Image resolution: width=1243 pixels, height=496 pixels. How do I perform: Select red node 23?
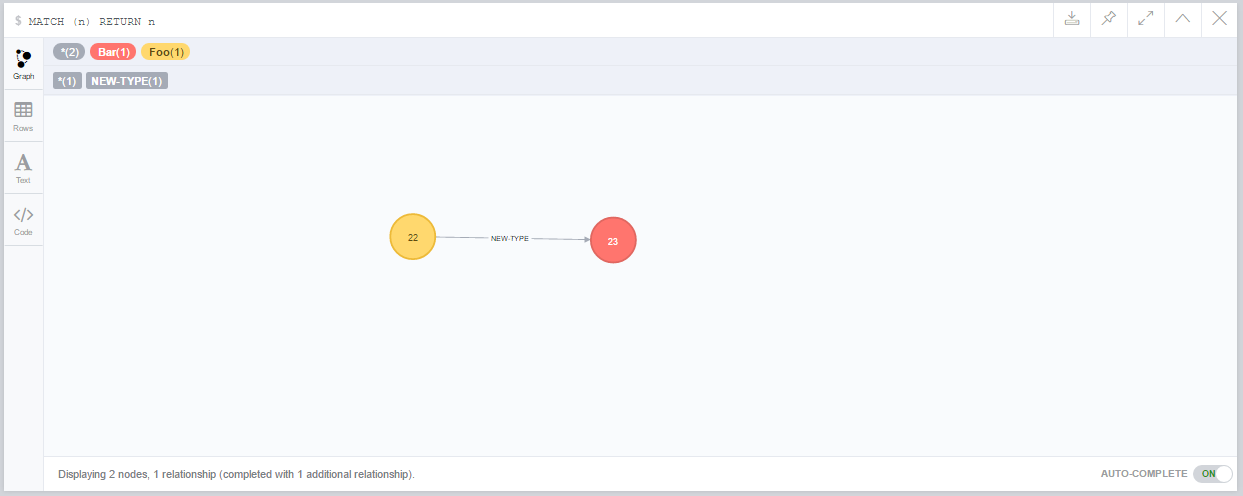613,241
